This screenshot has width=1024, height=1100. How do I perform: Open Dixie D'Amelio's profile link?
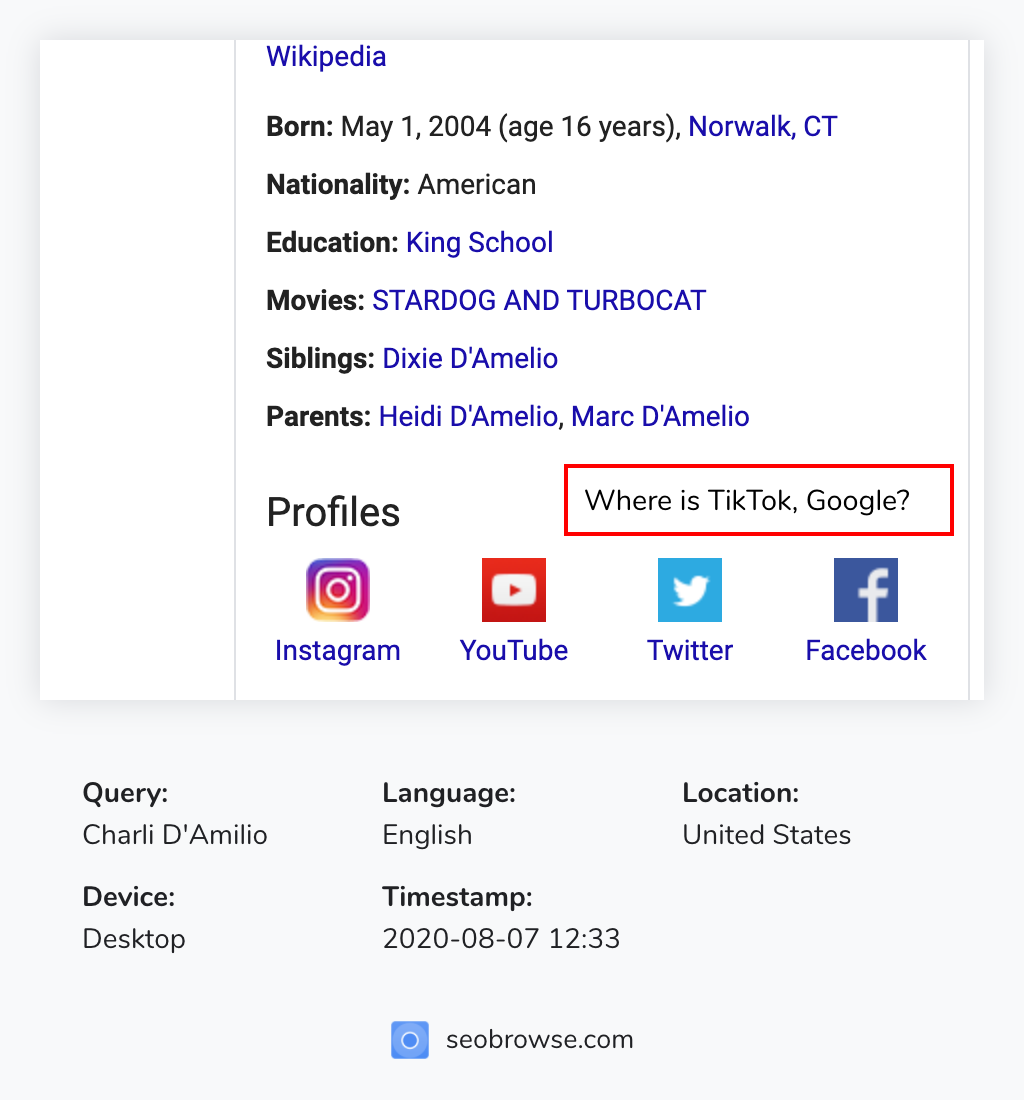point(469,358)
